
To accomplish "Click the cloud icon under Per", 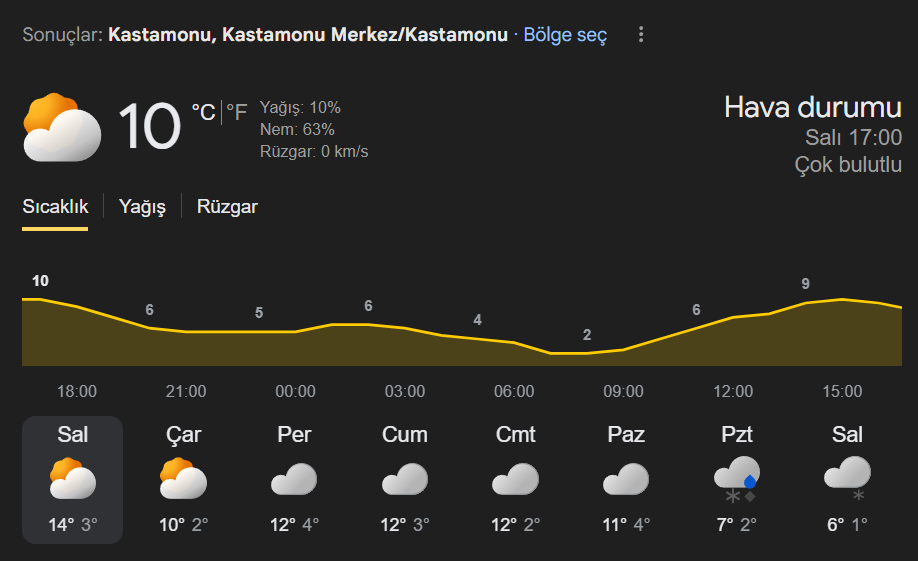I will [x=294, y=479].
